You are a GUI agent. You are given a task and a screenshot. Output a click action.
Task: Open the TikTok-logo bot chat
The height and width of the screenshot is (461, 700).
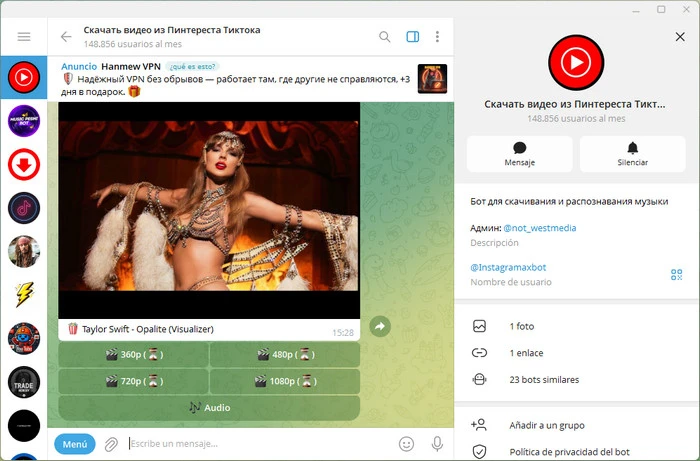[24, 208]
